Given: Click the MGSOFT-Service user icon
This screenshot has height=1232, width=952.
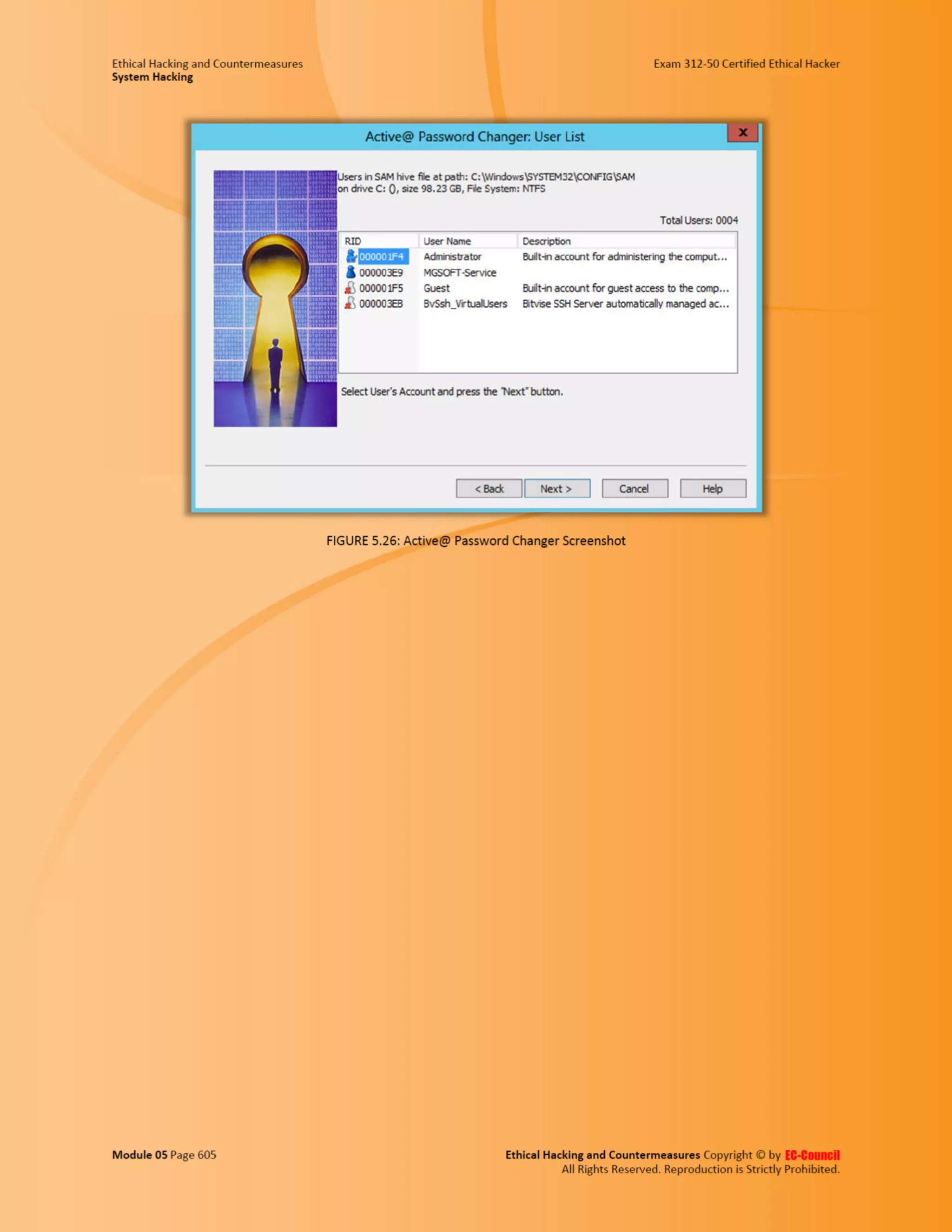Looking at the screenshot, I should pyautogui.click(x=351, y=272).
